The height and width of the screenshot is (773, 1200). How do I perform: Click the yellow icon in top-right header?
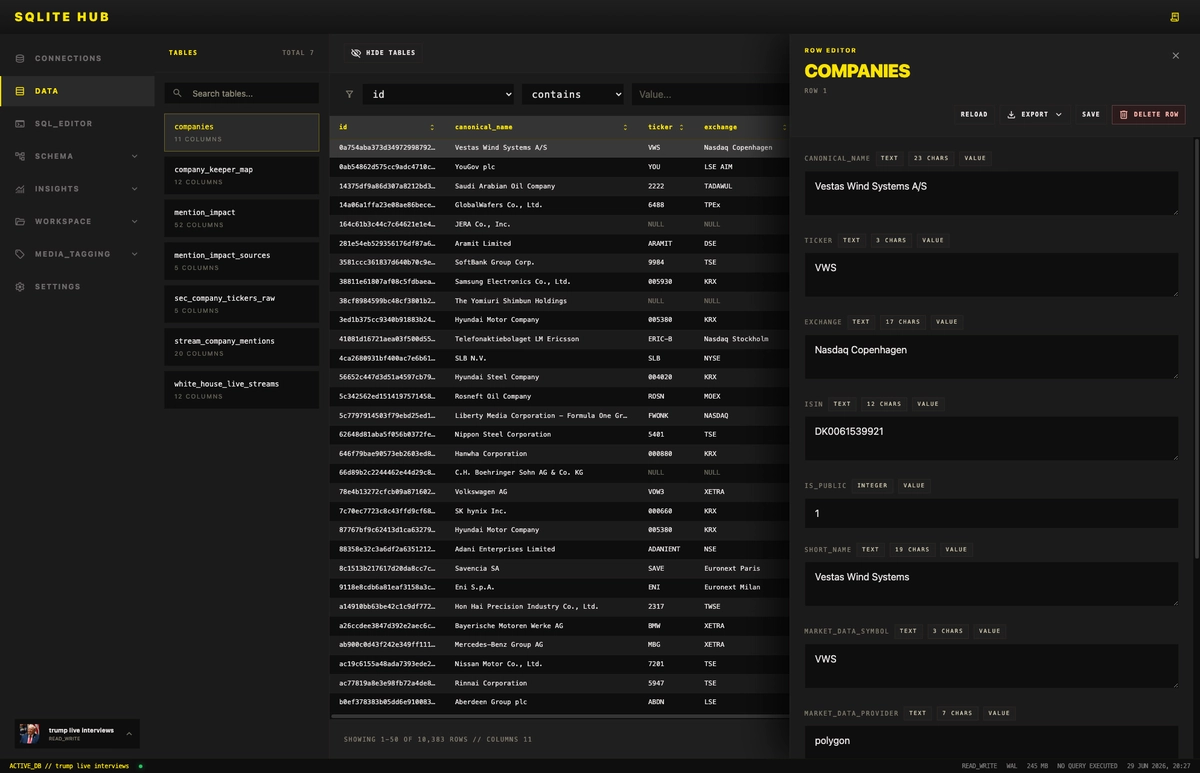1175,17
